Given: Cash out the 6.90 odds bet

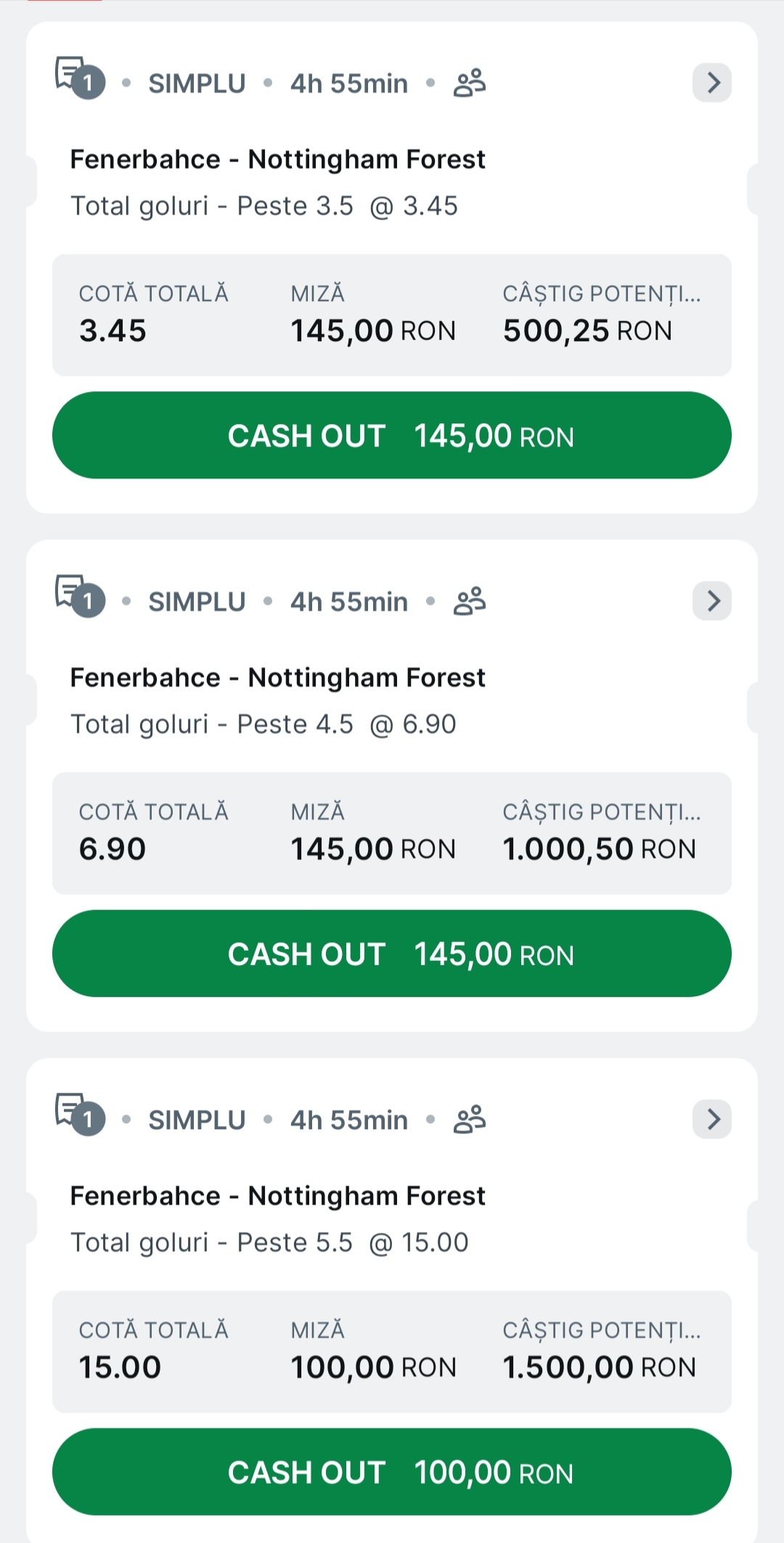Looking at the screenshot, I should [x=392, y=954].
